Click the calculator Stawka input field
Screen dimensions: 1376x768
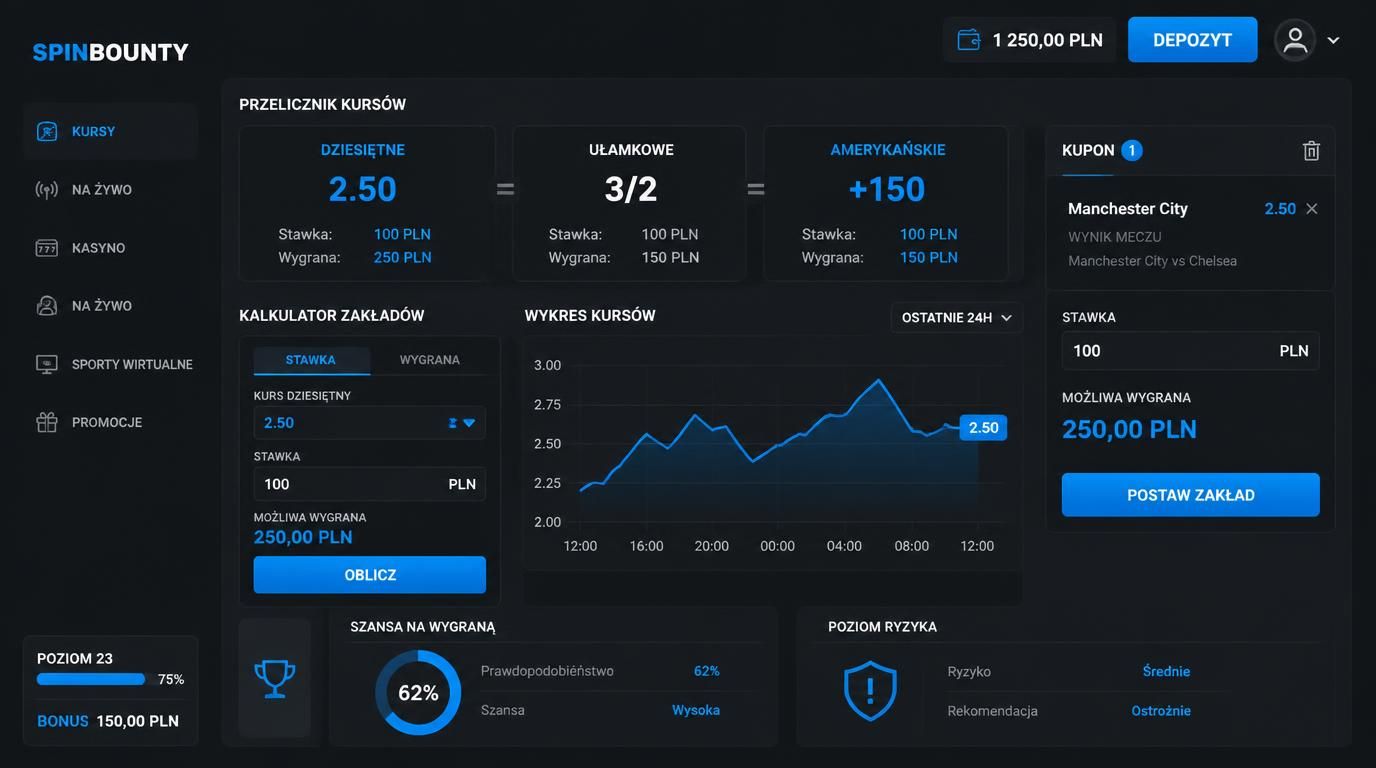tap(370, 484)
